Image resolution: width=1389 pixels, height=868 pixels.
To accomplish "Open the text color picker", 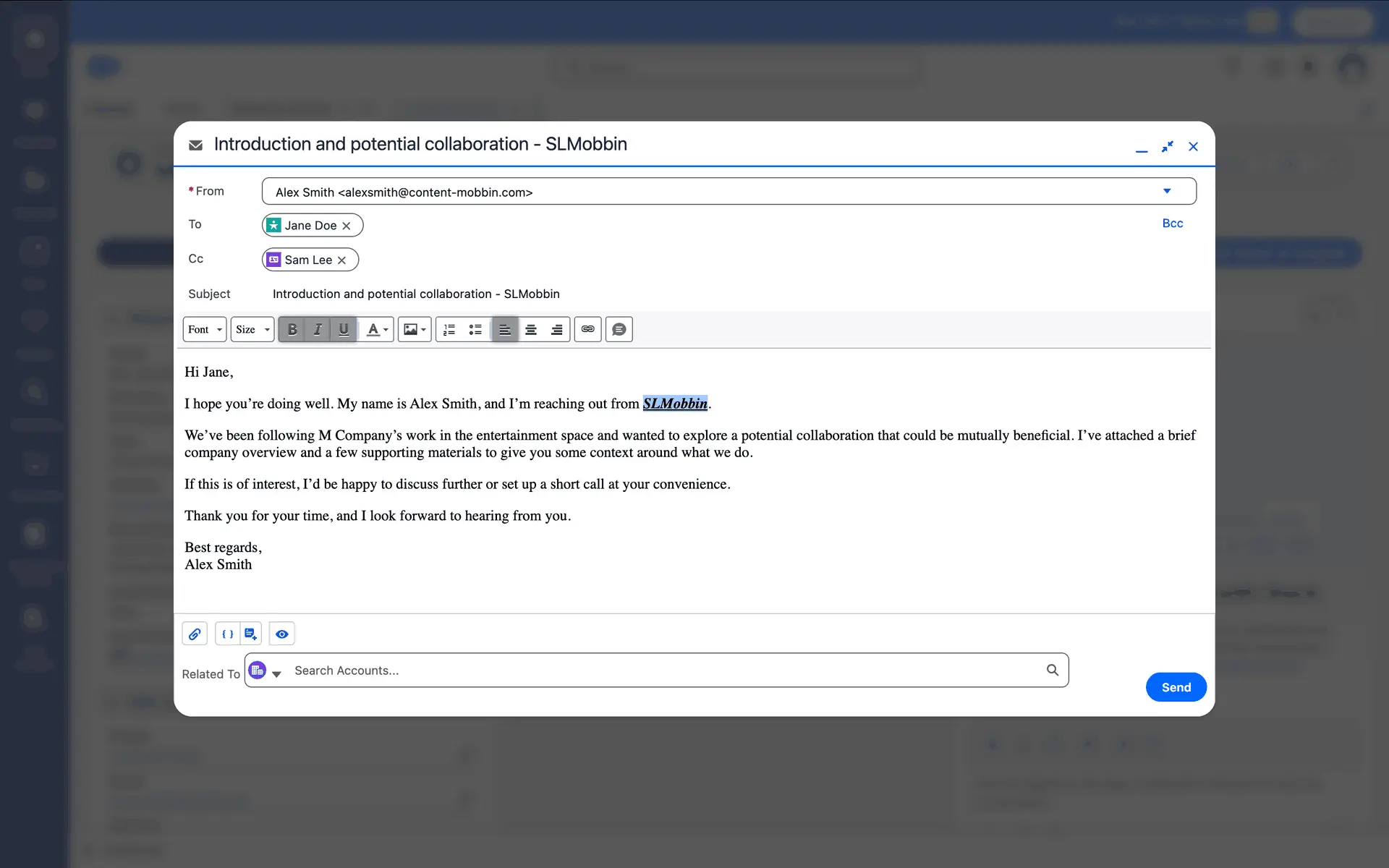I will pos(377,329).
